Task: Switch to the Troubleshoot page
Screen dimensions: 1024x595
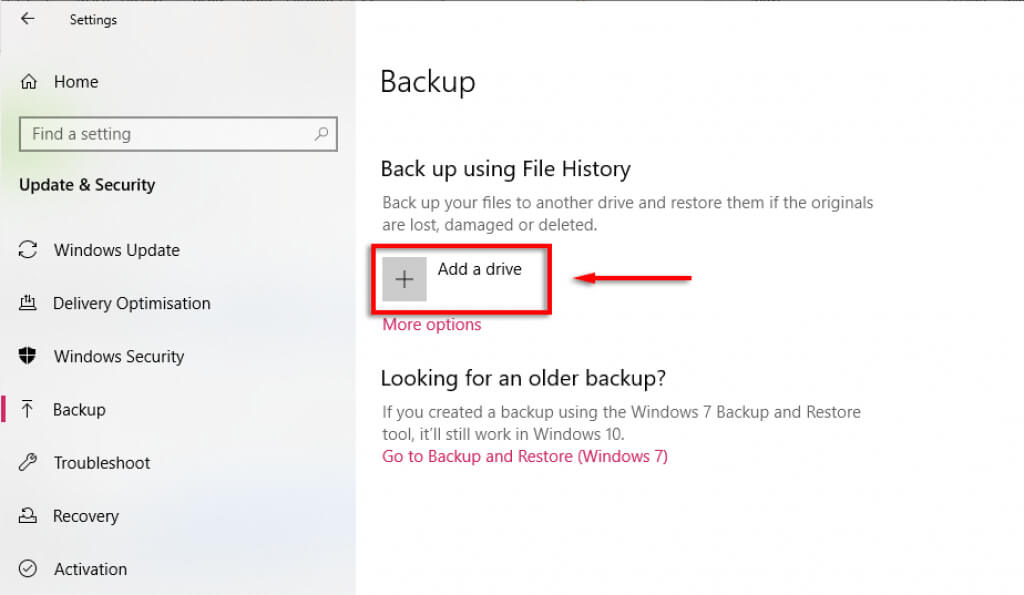Action: pyautogui.click(x=101, y=463)
